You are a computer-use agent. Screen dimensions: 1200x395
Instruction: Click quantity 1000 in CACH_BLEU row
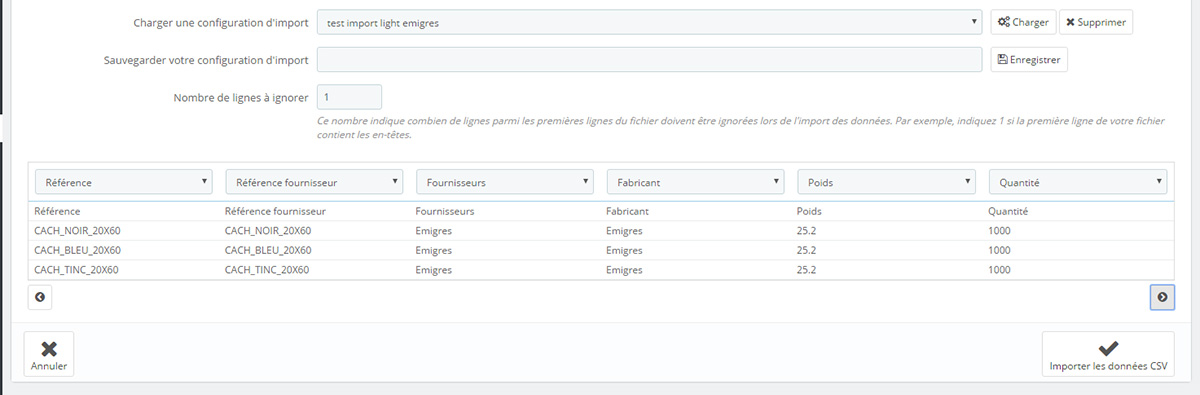point(1000,250)
